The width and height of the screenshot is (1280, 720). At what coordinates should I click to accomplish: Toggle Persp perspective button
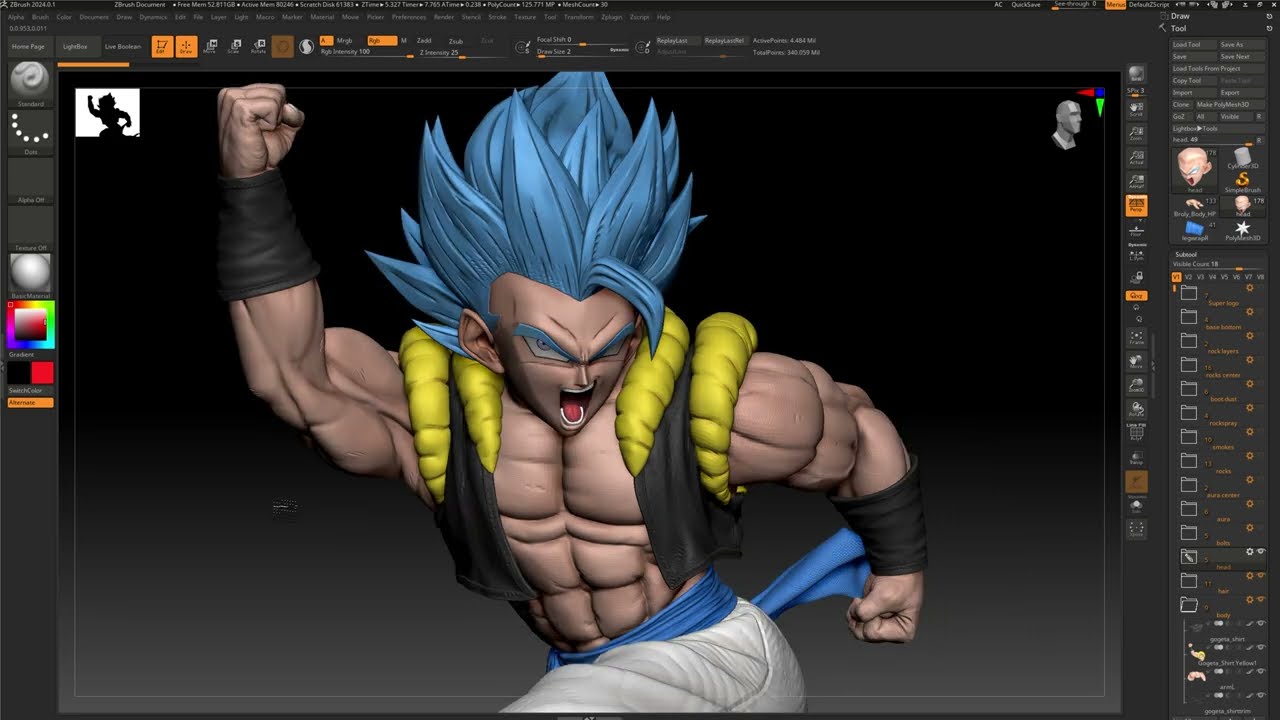[x=1136, y=205]
